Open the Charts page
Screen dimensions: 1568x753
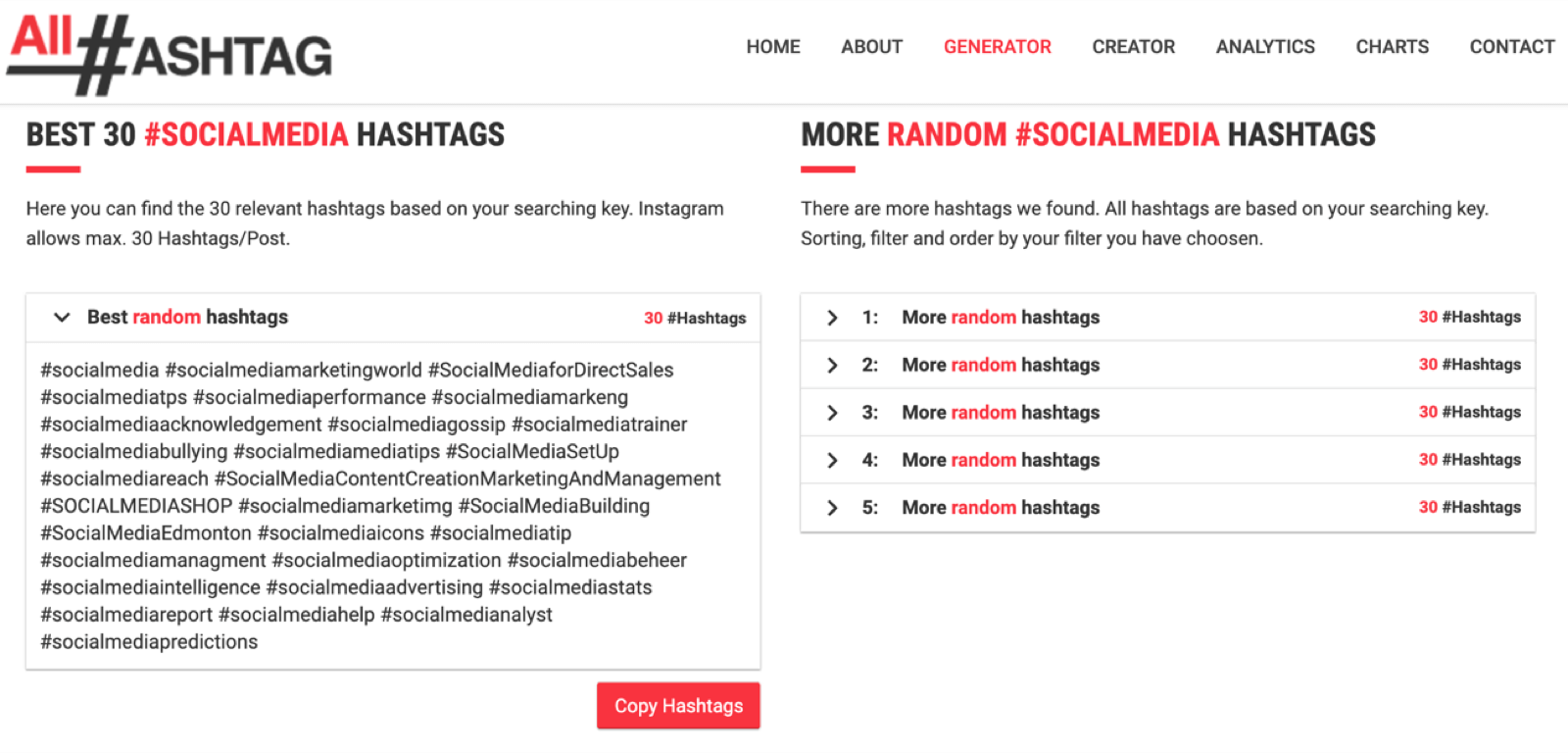tap(1392, 47)
